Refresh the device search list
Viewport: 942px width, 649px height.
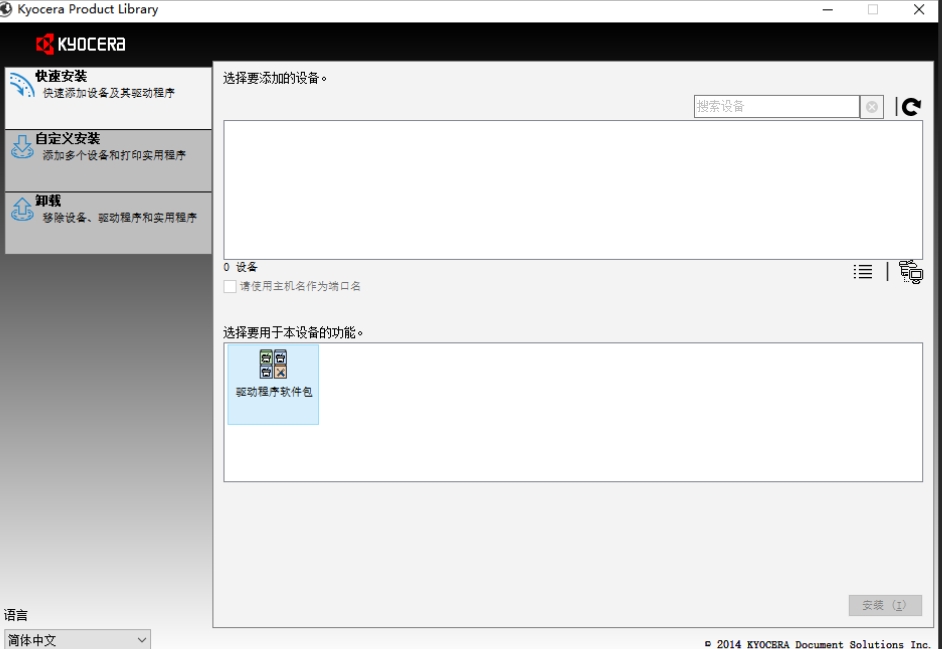point(911,105)
